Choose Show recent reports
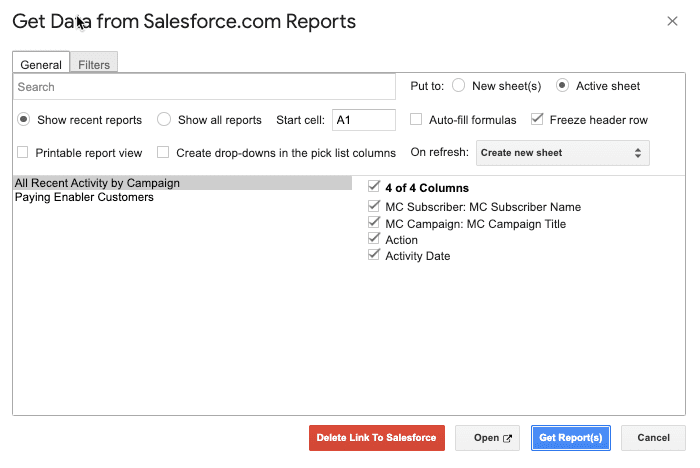Screen dimensions: 700x468 tap(24, 120)
